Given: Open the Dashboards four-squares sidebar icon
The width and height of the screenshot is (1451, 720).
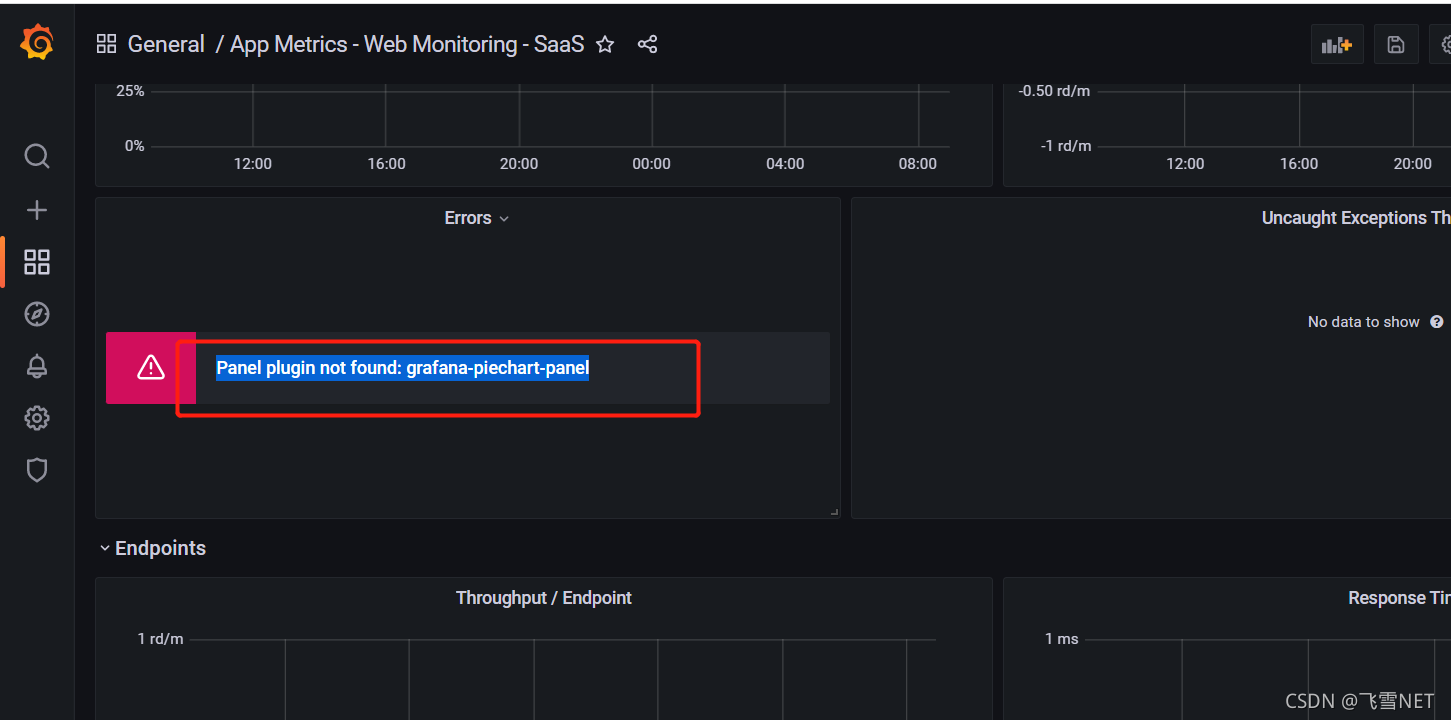Looking at the screenshot, I should point(37,262).
